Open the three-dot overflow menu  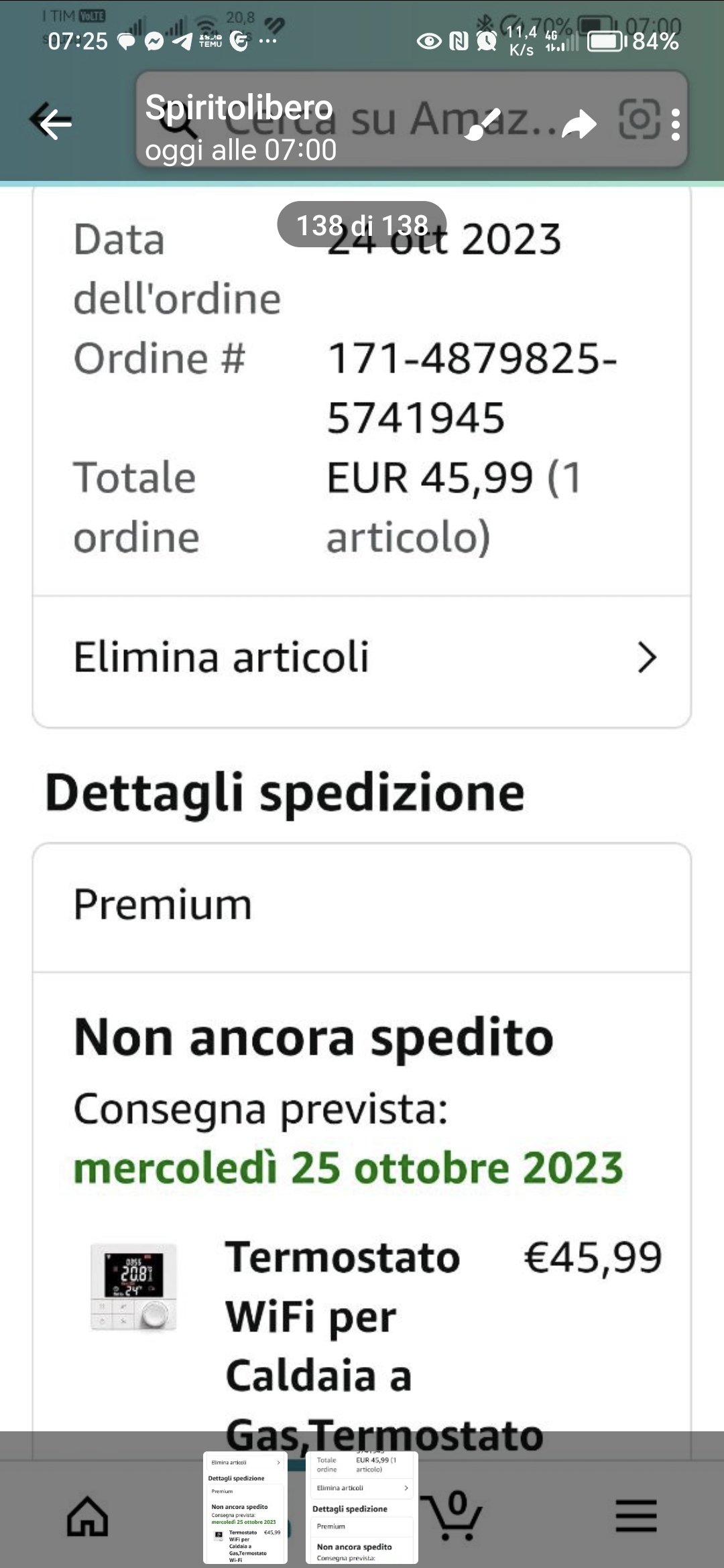click(675, 124)
